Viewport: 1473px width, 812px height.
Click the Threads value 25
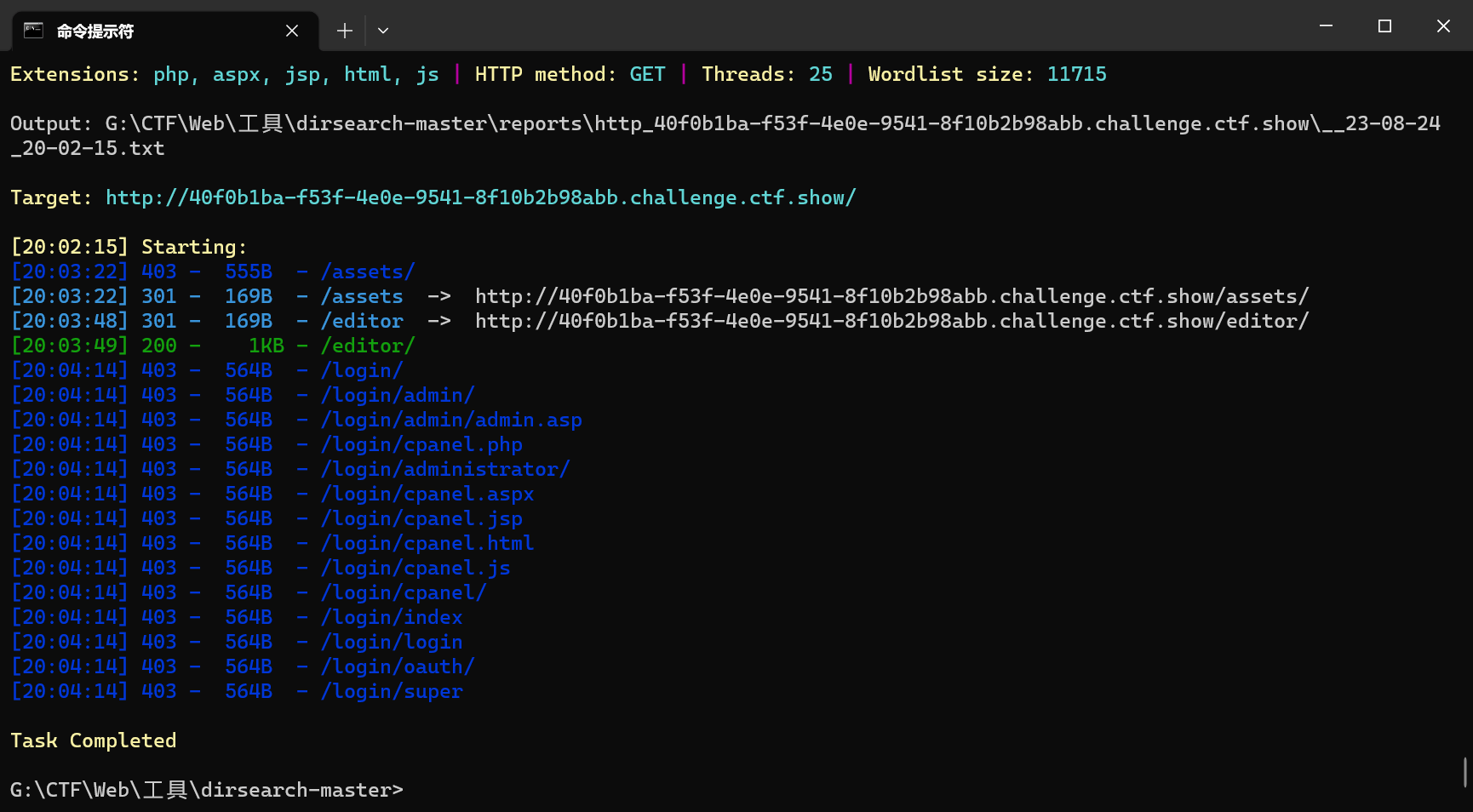click(821, 74)
